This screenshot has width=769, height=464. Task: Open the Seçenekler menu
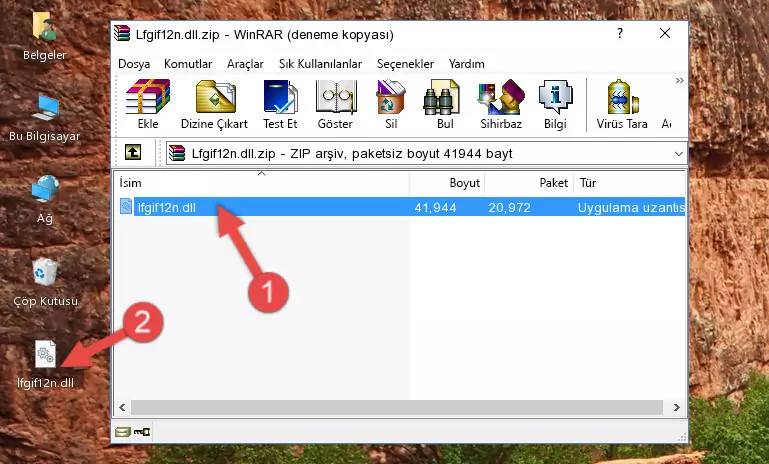(405, 64)
